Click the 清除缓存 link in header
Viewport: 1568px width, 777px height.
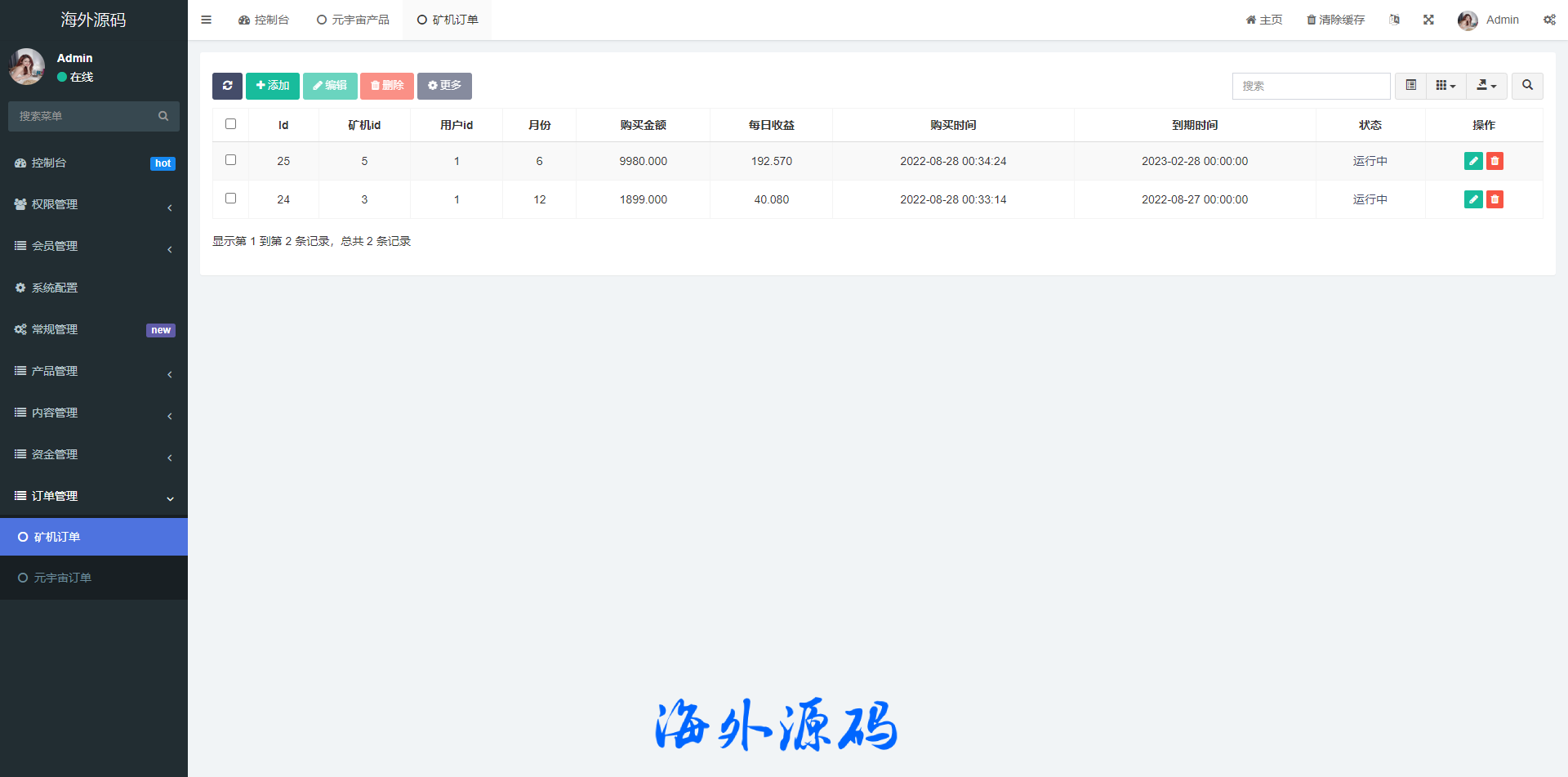pos(1335,20)
